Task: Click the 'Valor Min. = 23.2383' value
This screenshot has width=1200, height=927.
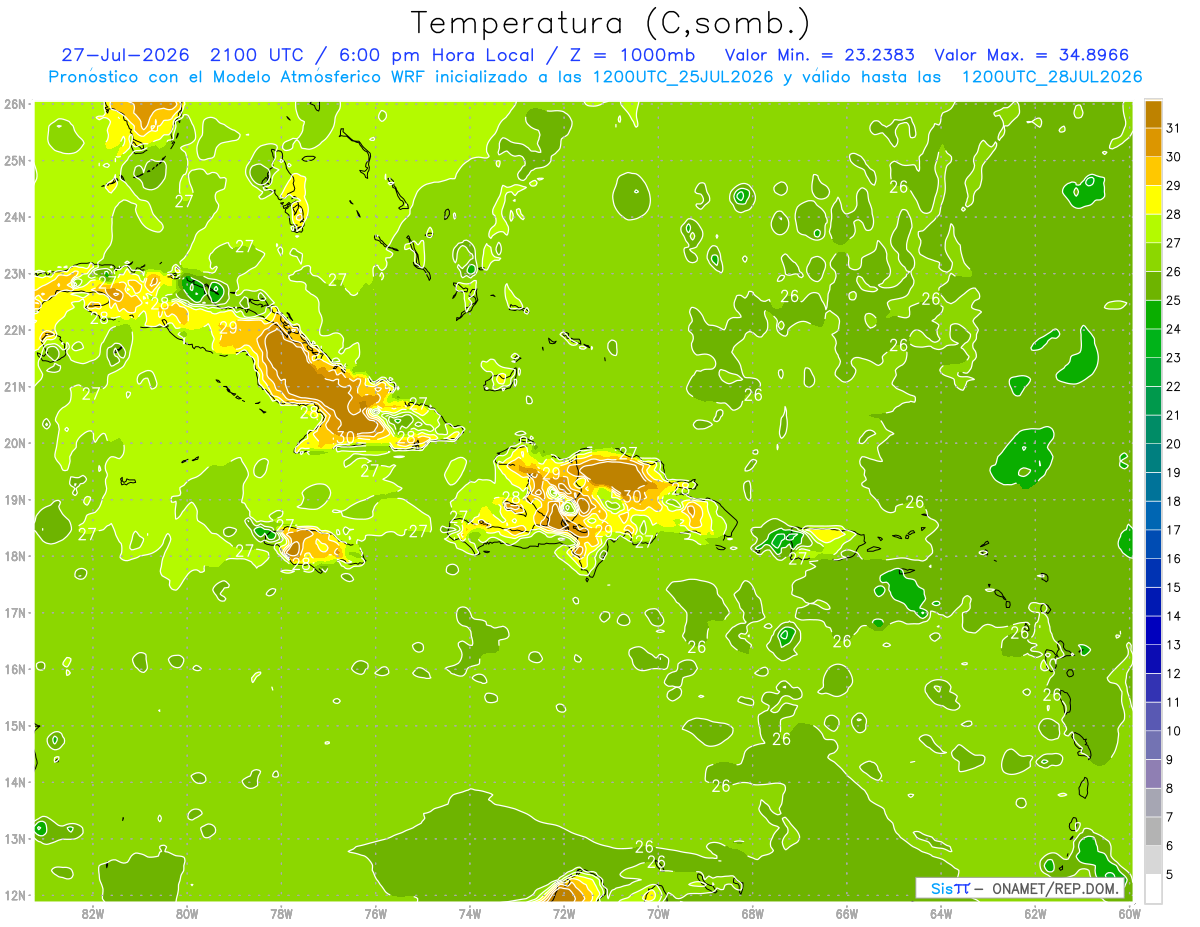Action: tap(820, 55)
